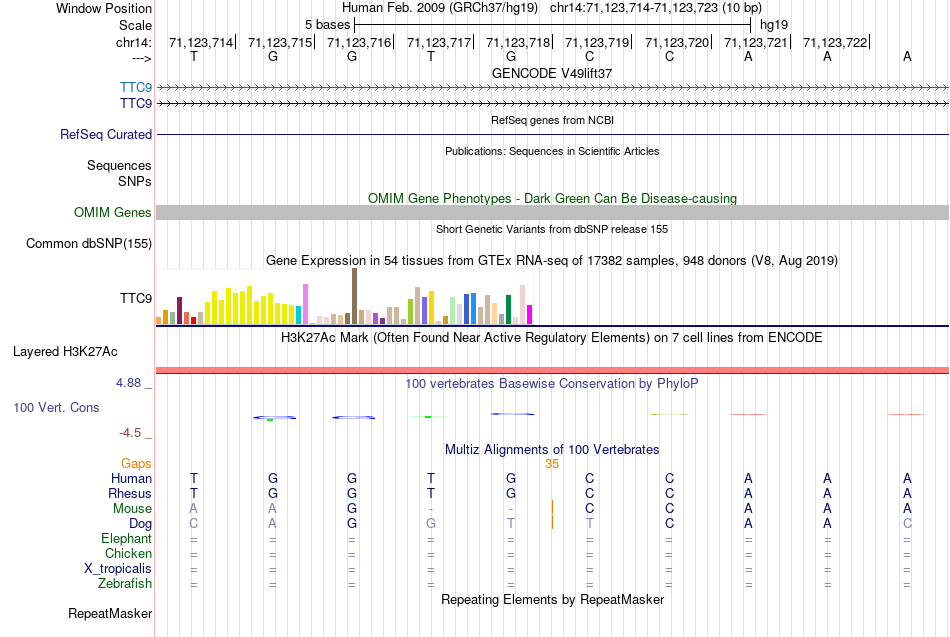The image size is (950, 637).
Task: Open the OMIM Genes track label
Action: (x=113, y=213)
